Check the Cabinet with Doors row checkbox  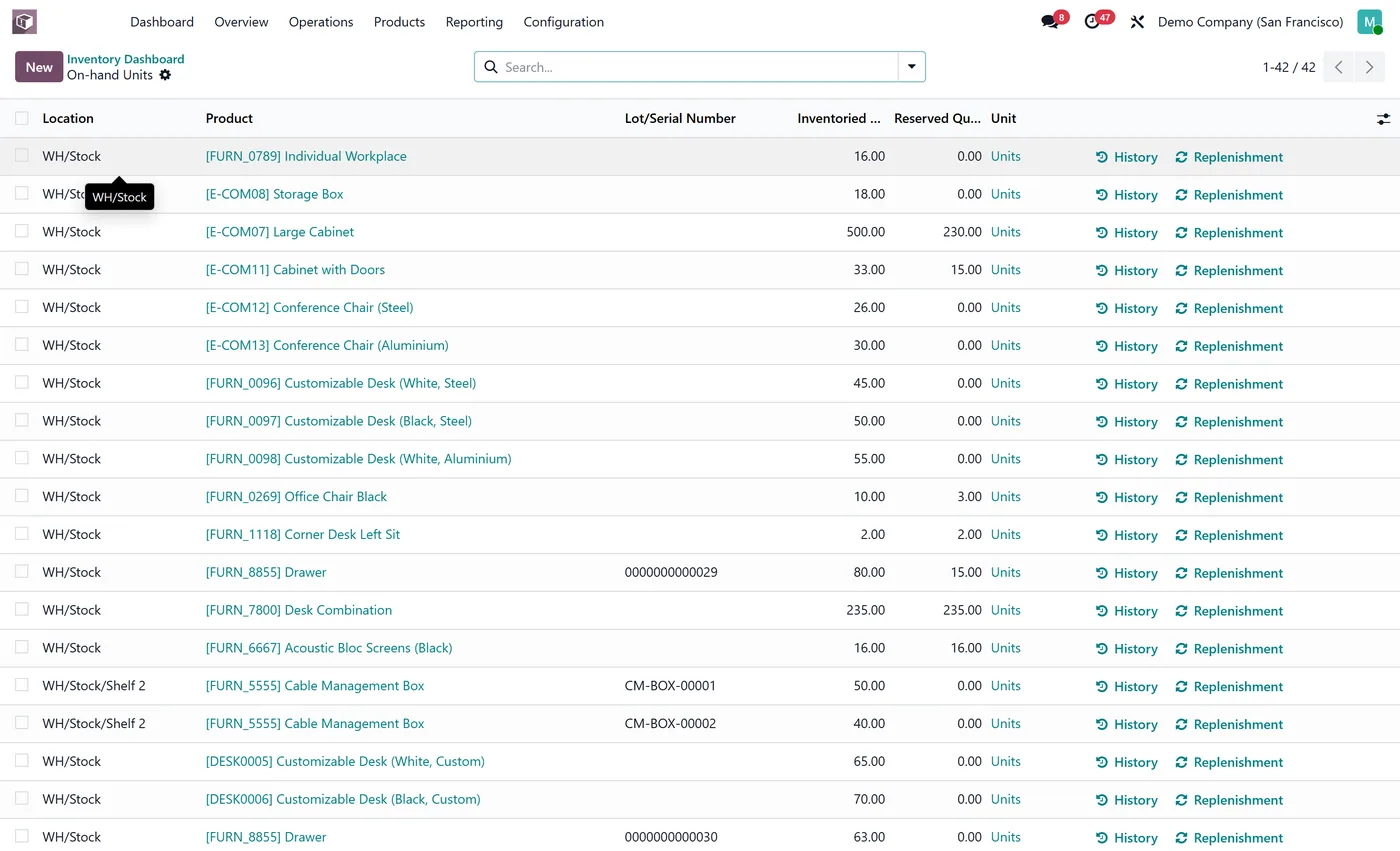point(22,269)
